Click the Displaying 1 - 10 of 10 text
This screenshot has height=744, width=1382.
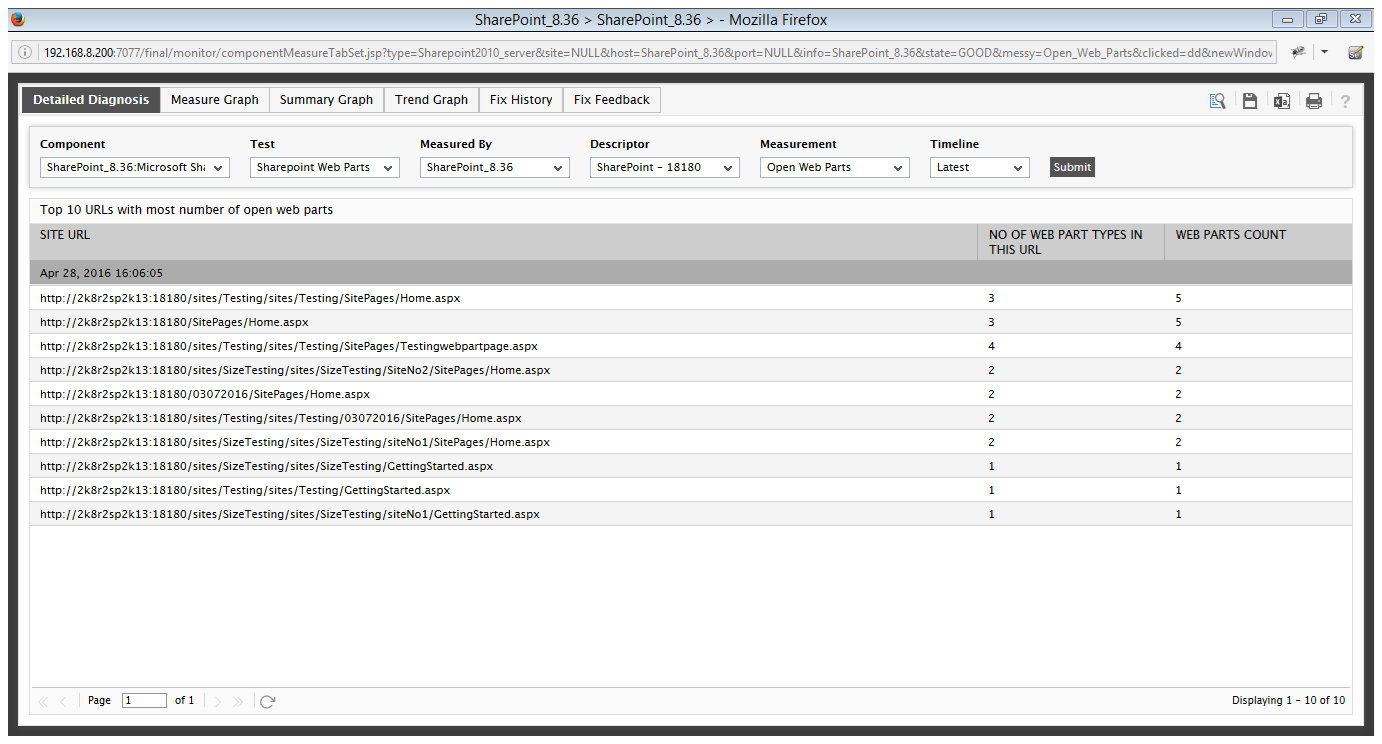click(1288, 701)
